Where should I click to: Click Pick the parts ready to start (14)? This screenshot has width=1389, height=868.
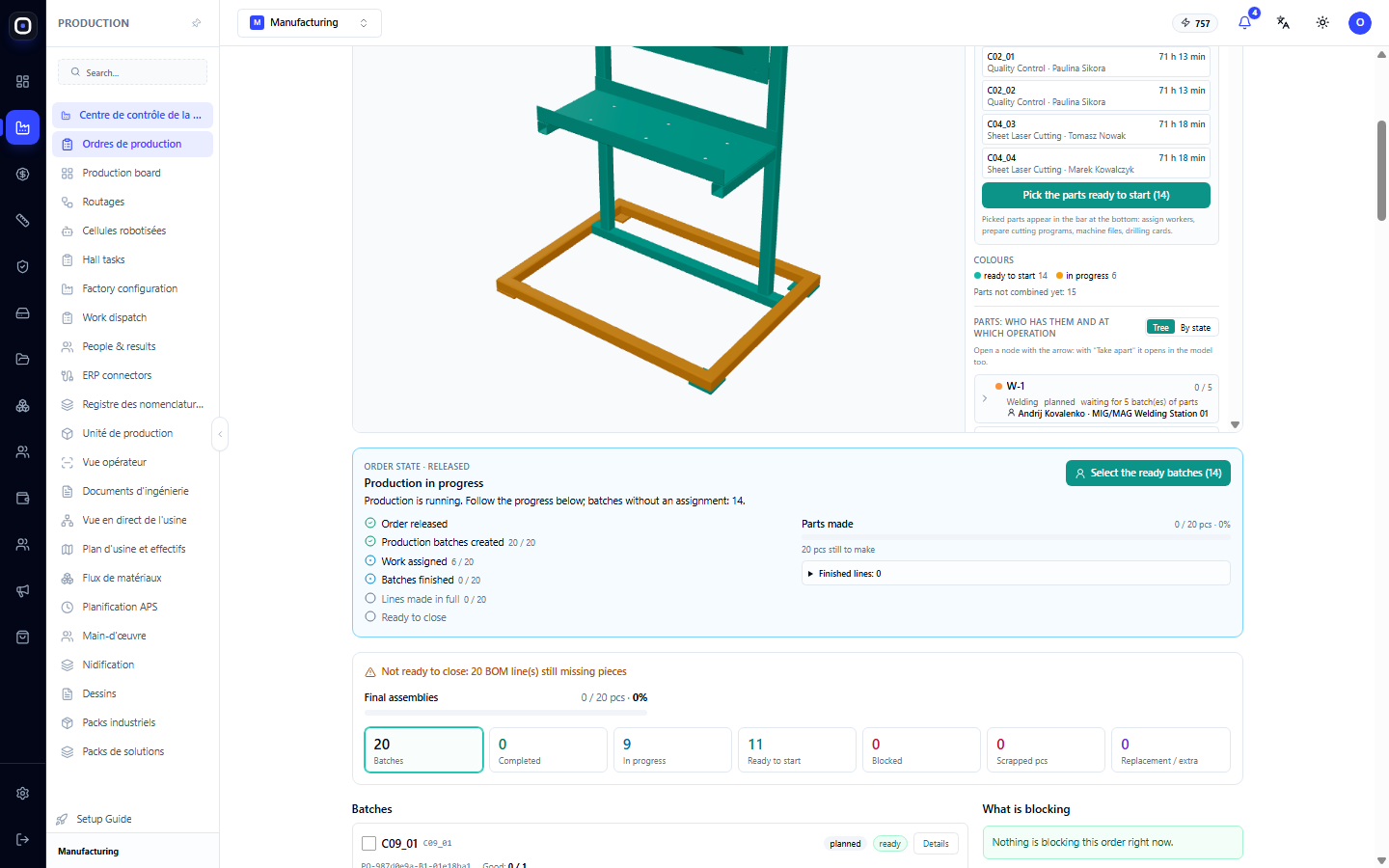[x=1096, y=195]
